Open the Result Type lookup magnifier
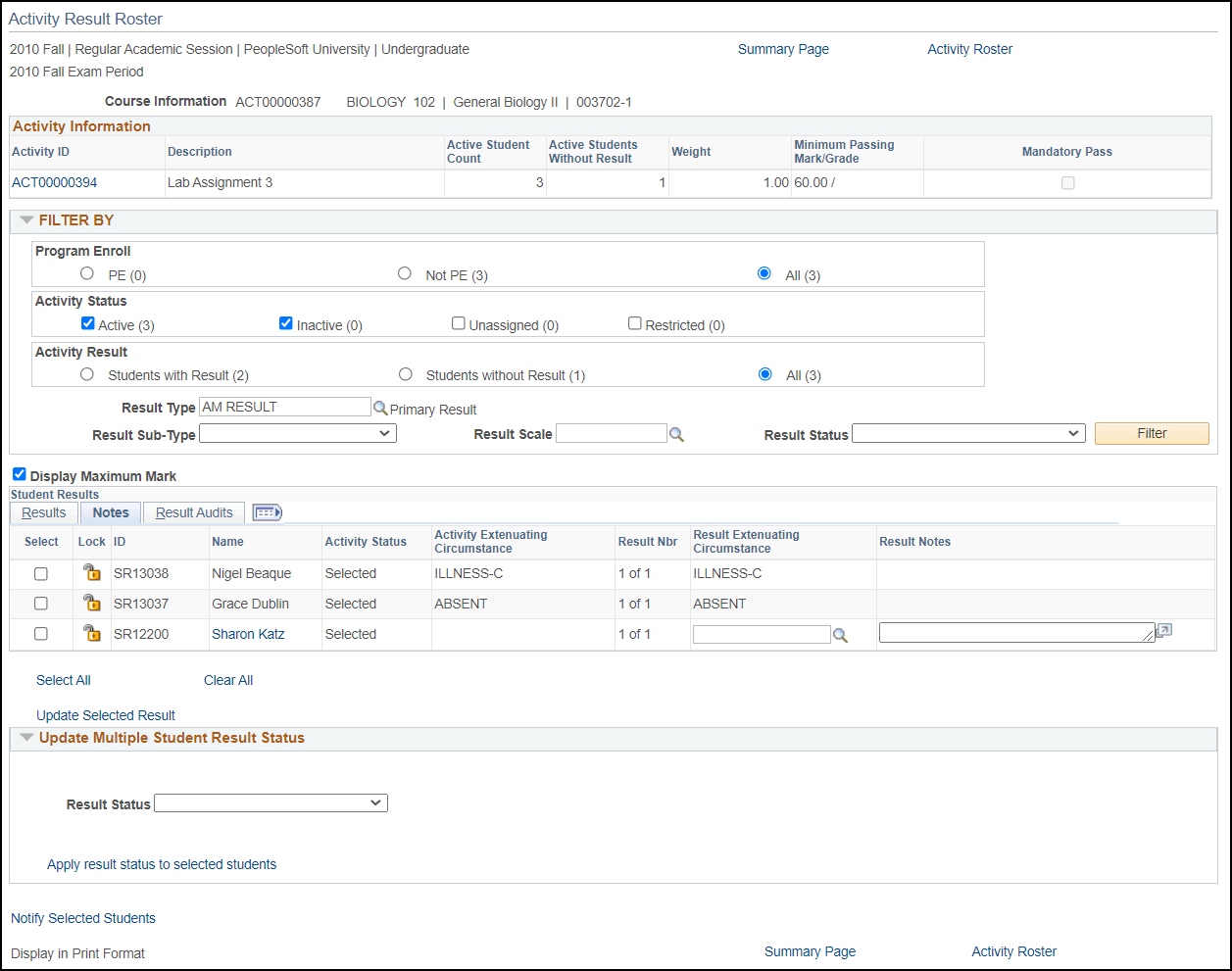This screenshot has width=1232, height=971. (x=379, y=407)
